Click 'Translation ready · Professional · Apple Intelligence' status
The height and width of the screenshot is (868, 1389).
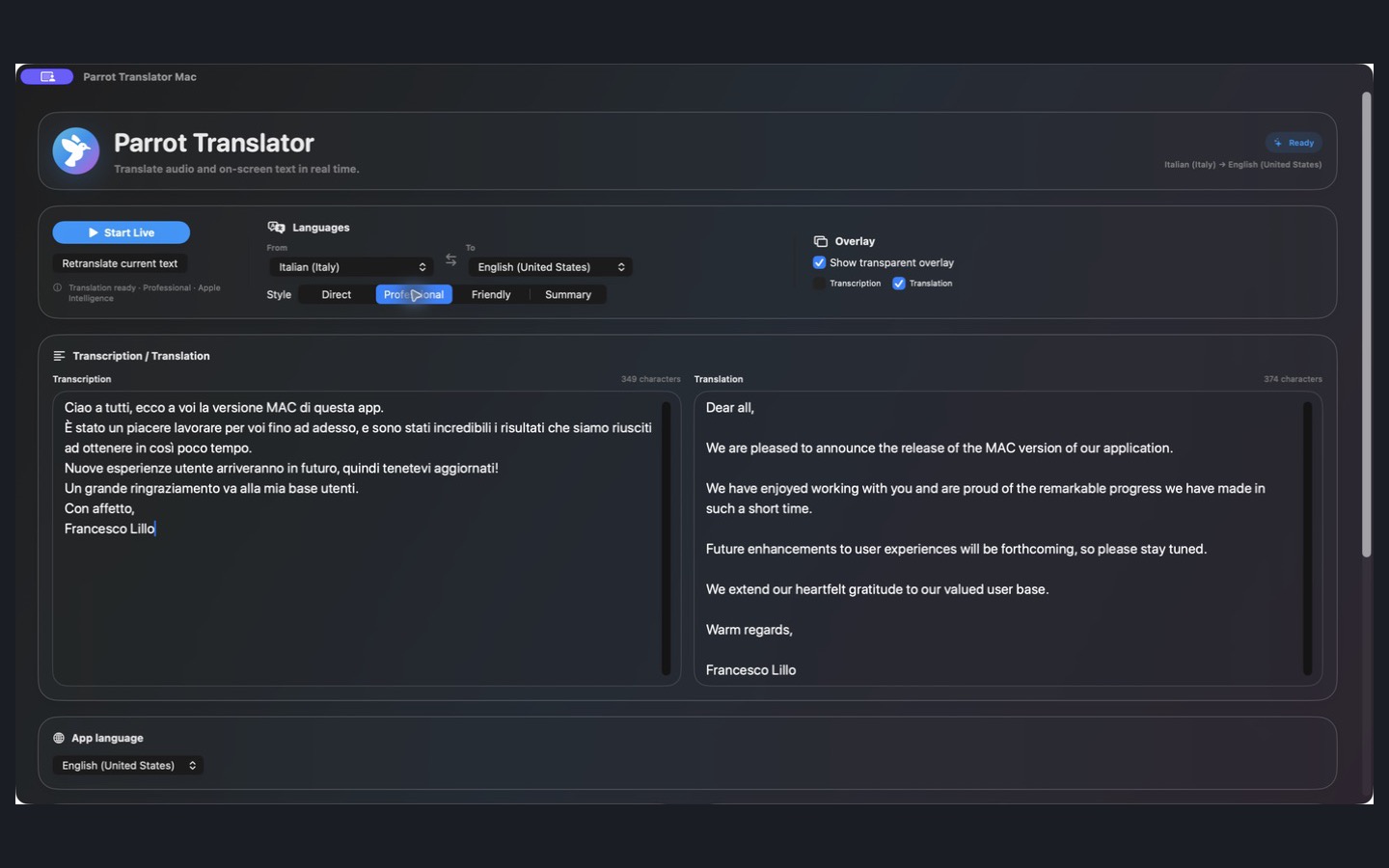point(145,293)
